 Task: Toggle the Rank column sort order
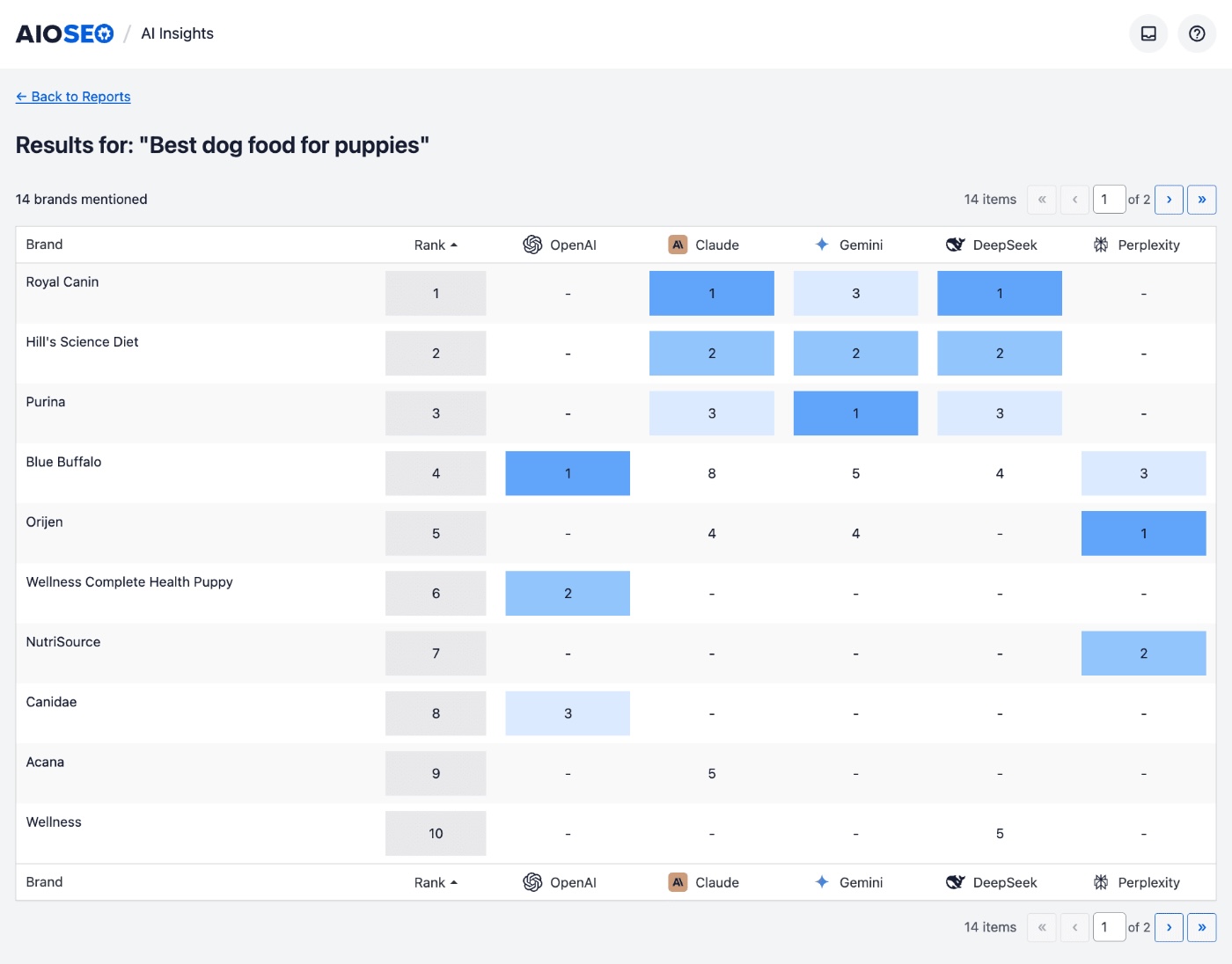click(435, 245)
